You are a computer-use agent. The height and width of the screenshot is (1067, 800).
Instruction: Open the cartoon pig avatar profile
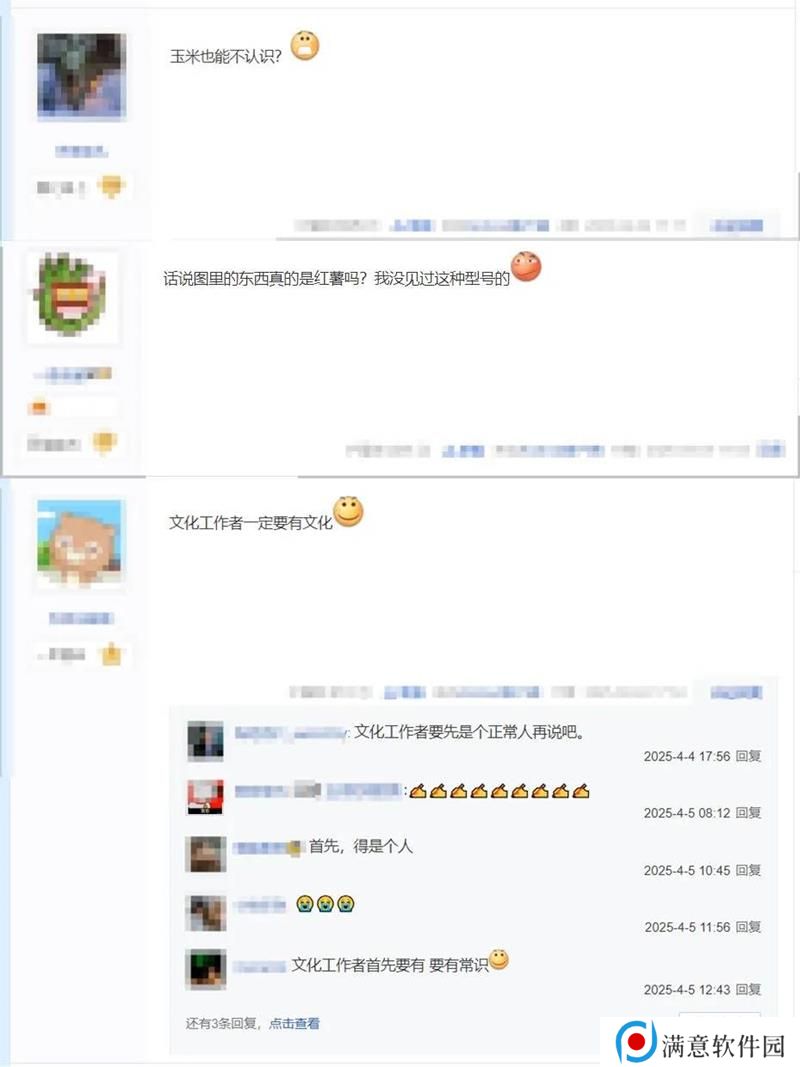pyautogui.click(x=80, y=542)
